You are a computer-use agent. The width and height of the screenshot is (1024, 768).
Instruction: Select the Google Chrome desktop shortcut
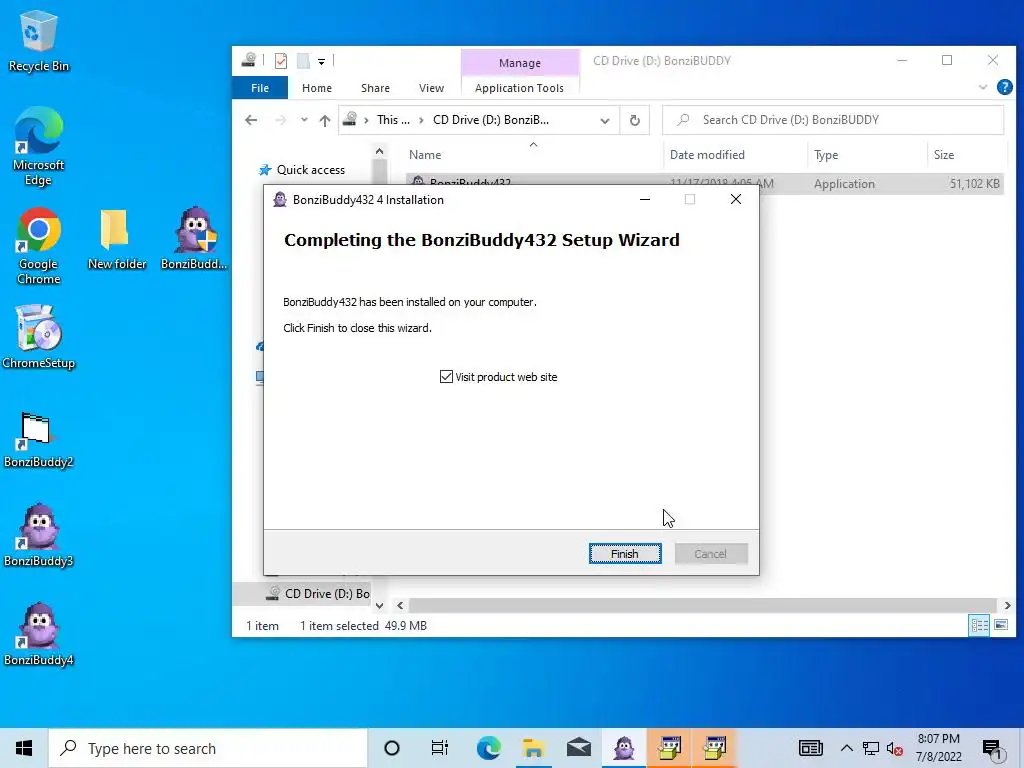coord(39,246)
